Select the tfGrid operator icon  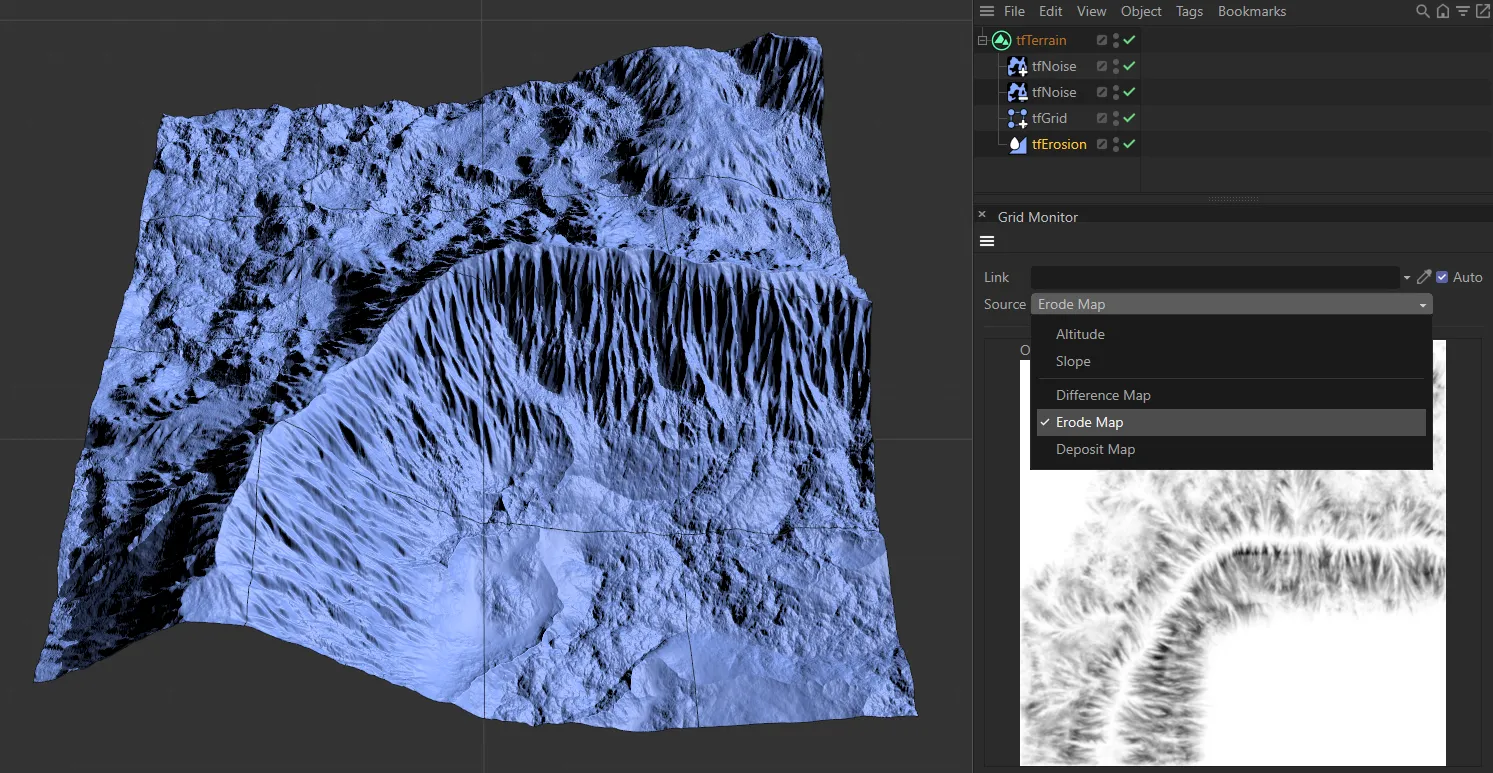(1019, 117)
